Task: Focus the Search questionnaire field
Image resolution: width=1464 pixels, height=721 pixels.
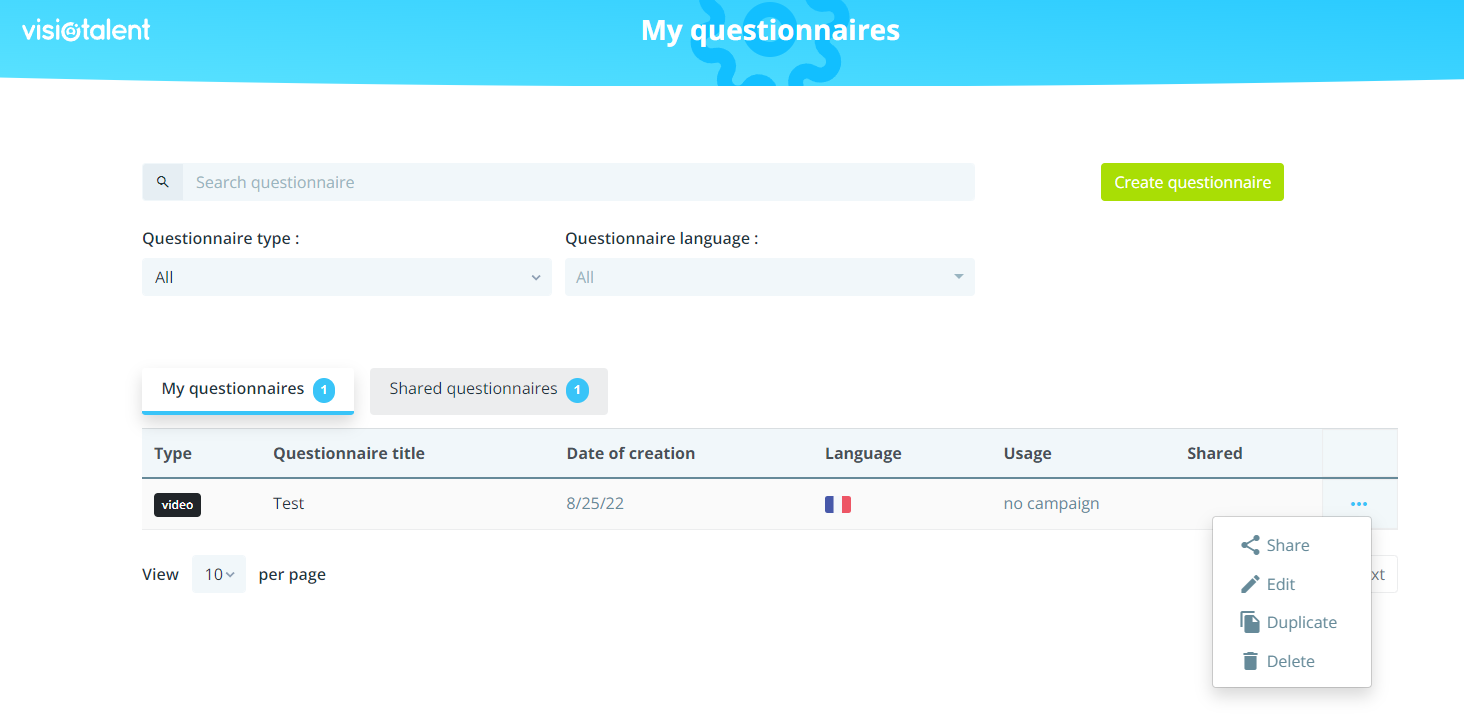Action: [x=578, y=182]
